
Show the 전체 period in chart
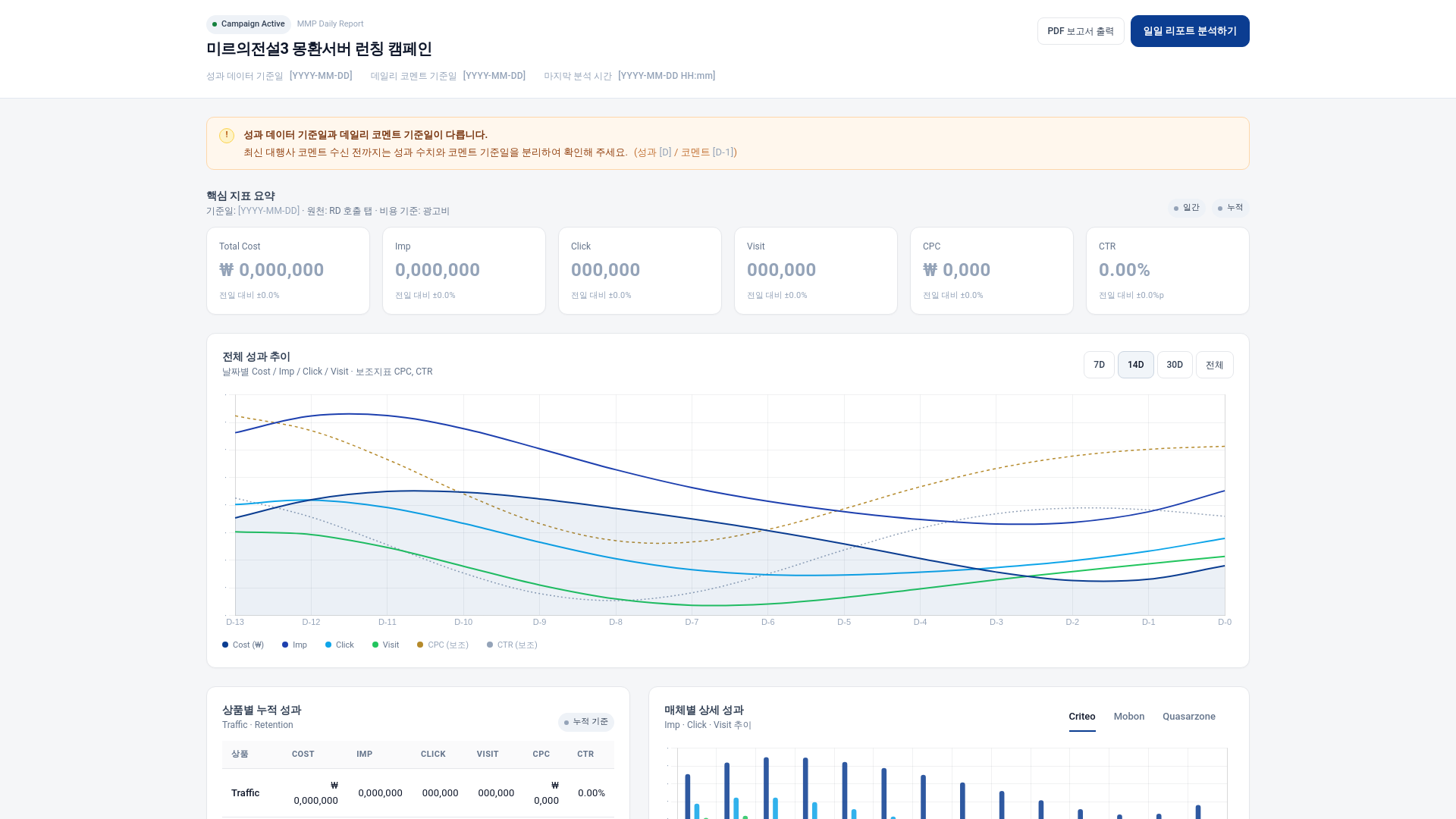pyautogui.click(x=1214, y=365)
